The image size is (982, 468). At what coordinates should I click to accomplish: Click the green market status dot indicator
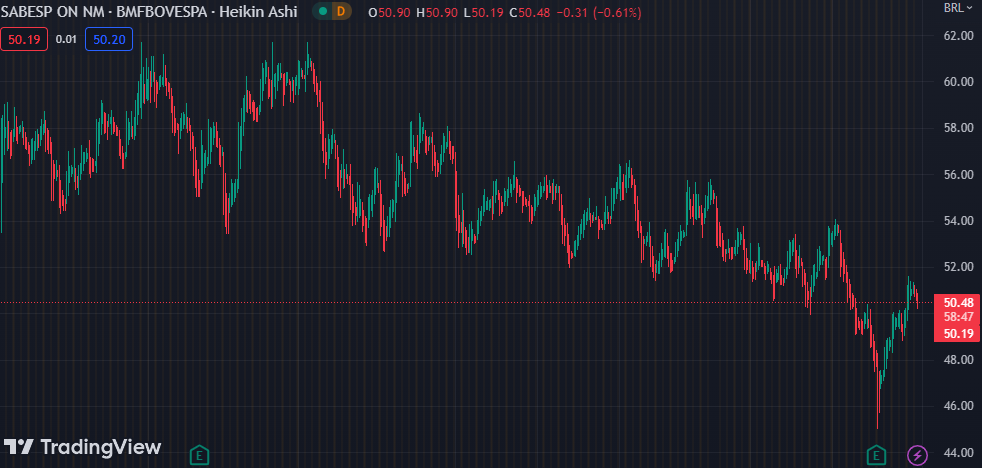click(323, 11)
